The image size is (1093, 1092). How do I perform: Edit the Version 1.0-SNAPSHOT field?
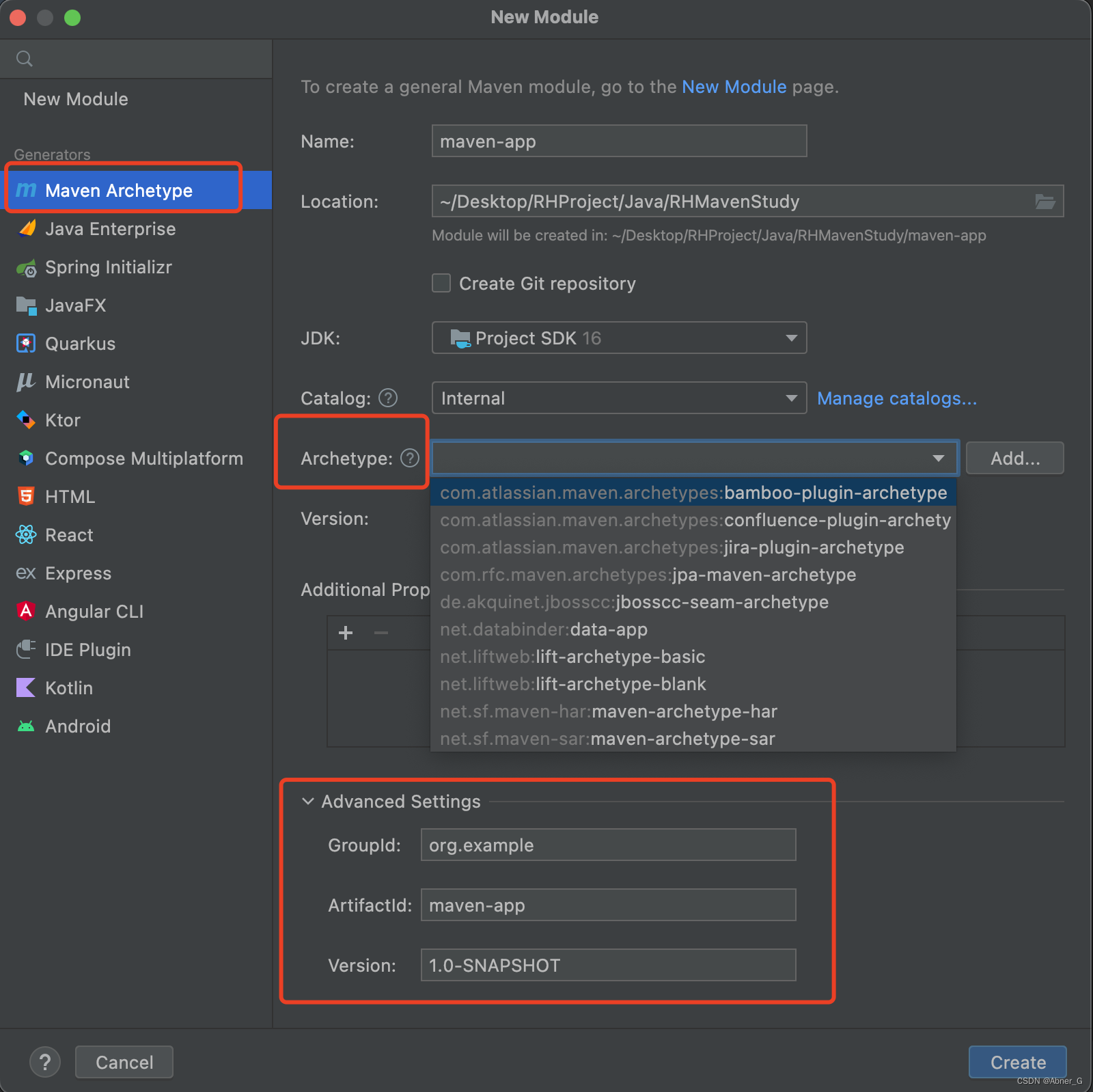(x=608, y=965)
